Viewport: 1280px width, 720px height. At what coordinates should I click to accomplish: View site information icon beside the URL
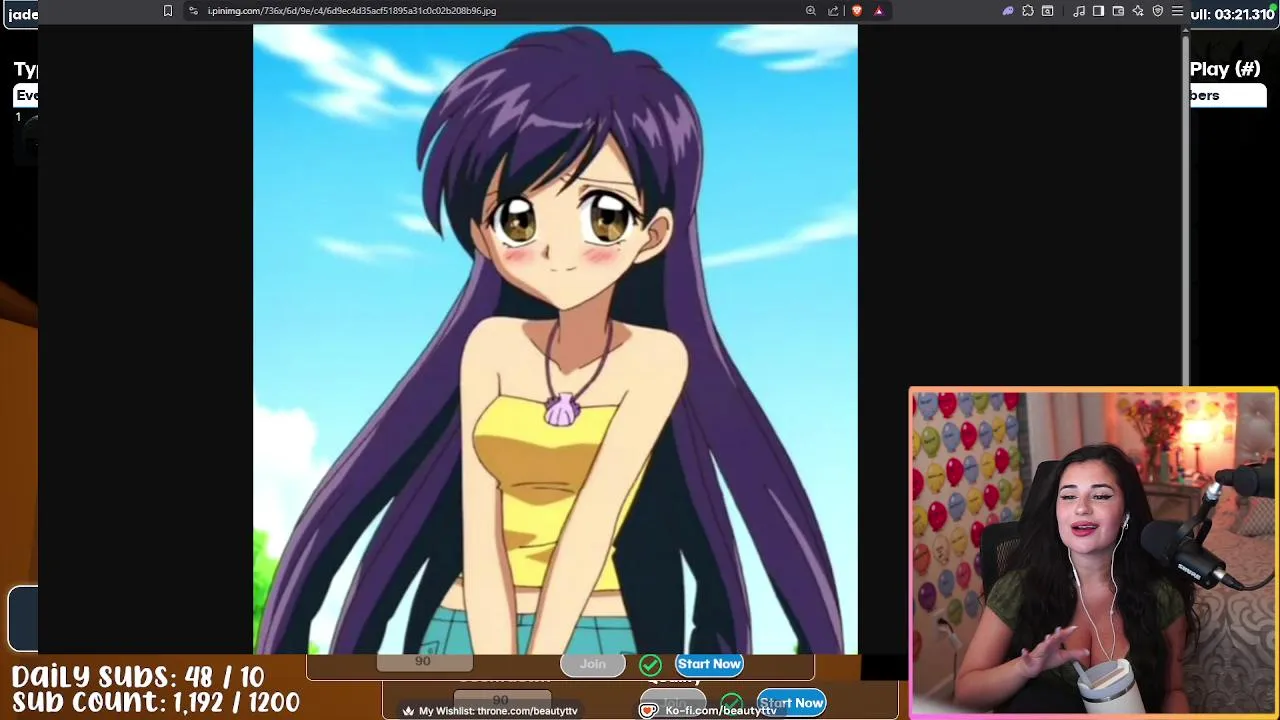click(193, 11)
